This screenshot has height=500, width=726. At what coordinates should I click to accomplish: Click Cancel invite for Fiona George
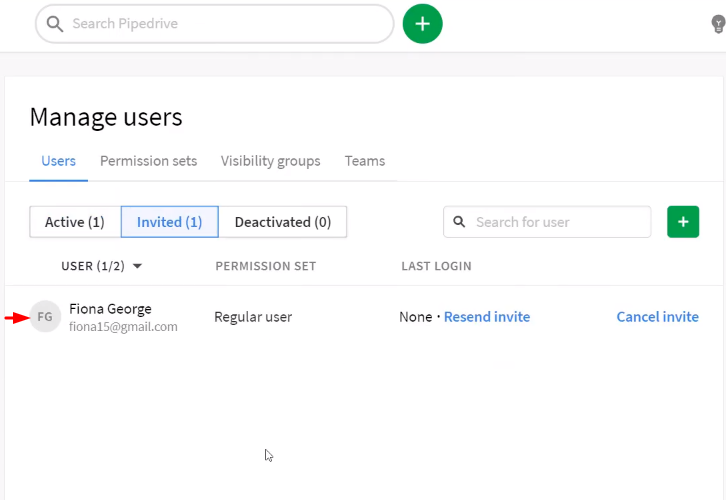[x=657, y=317]
